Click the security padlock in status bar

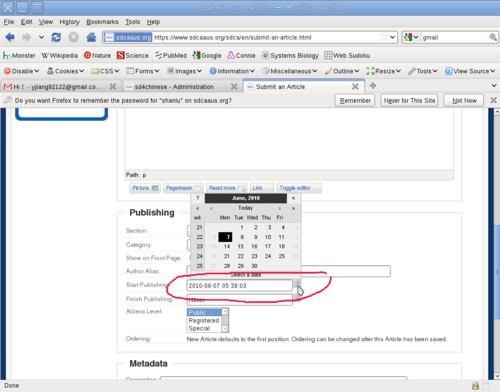pos(475,386)
